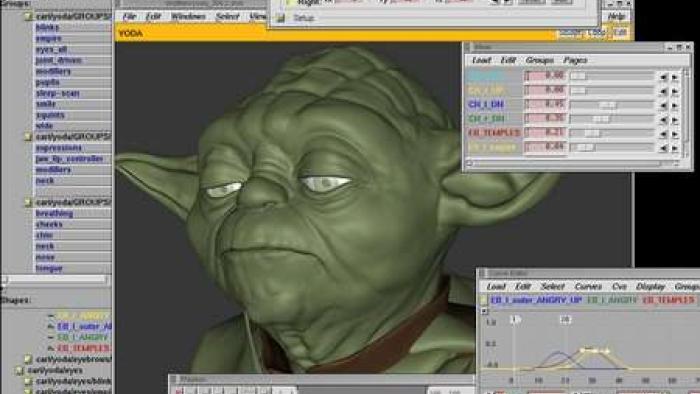700x394 pixels.
Task: Select the wide group
Action: (x=44, y=126)
